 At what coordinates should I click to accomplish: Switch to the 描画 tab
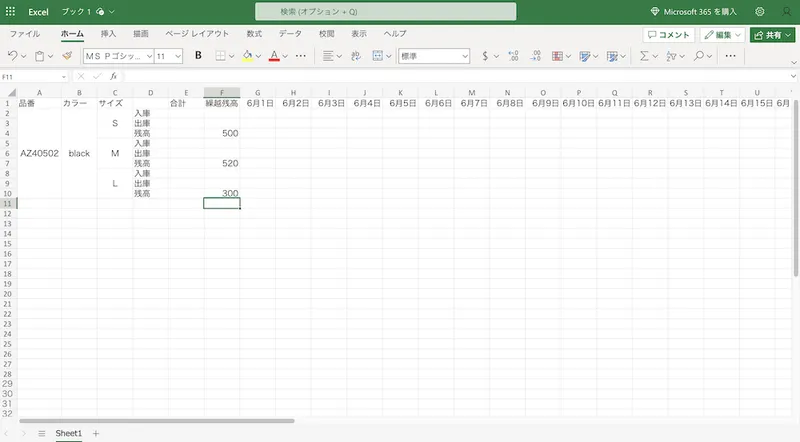click(x=141, y=34)
